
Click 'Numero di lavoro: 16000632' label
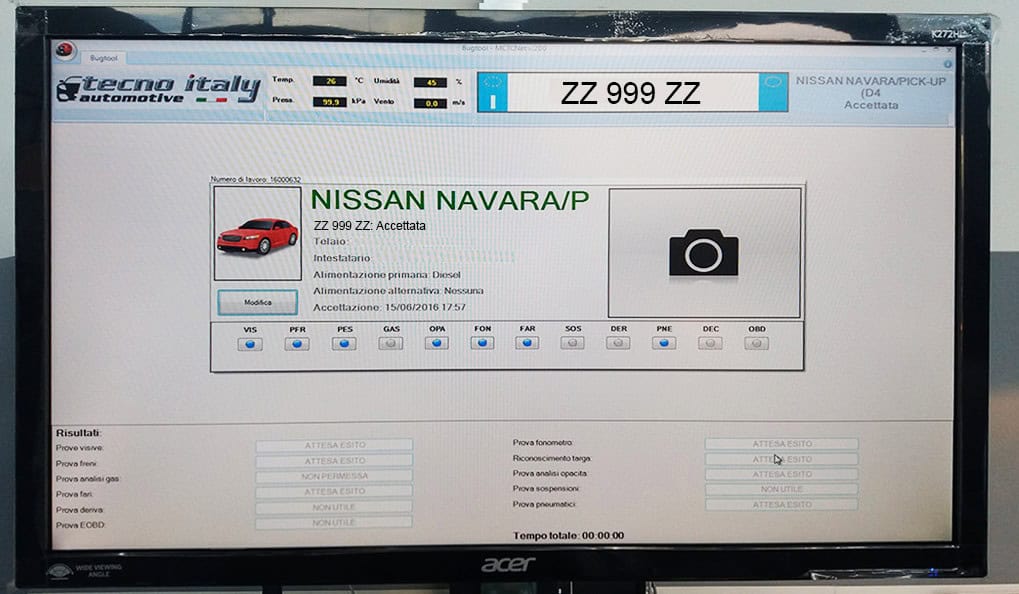(x=255, y=179)
